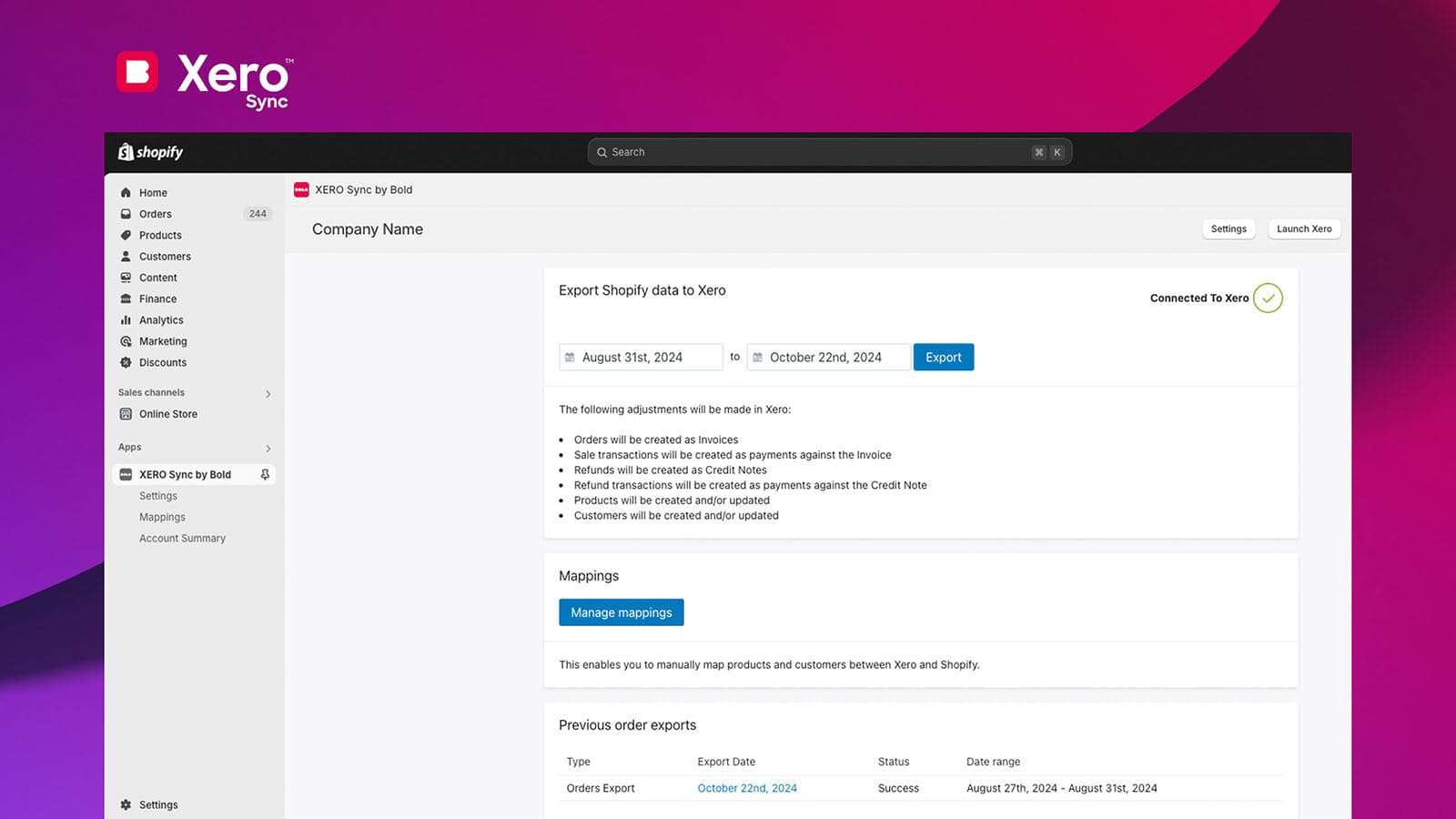
Task: Expand the Apps section chevron
Action: (268, 448)
